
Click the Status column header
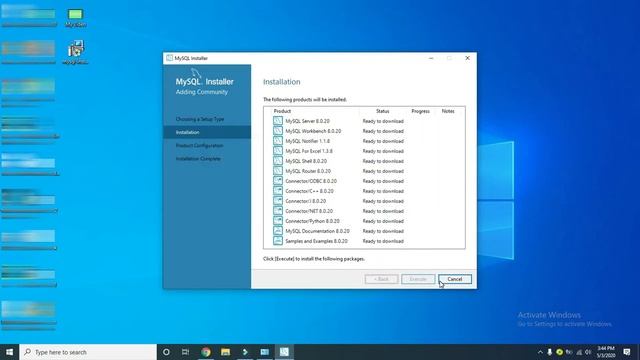tap(382, 111)
